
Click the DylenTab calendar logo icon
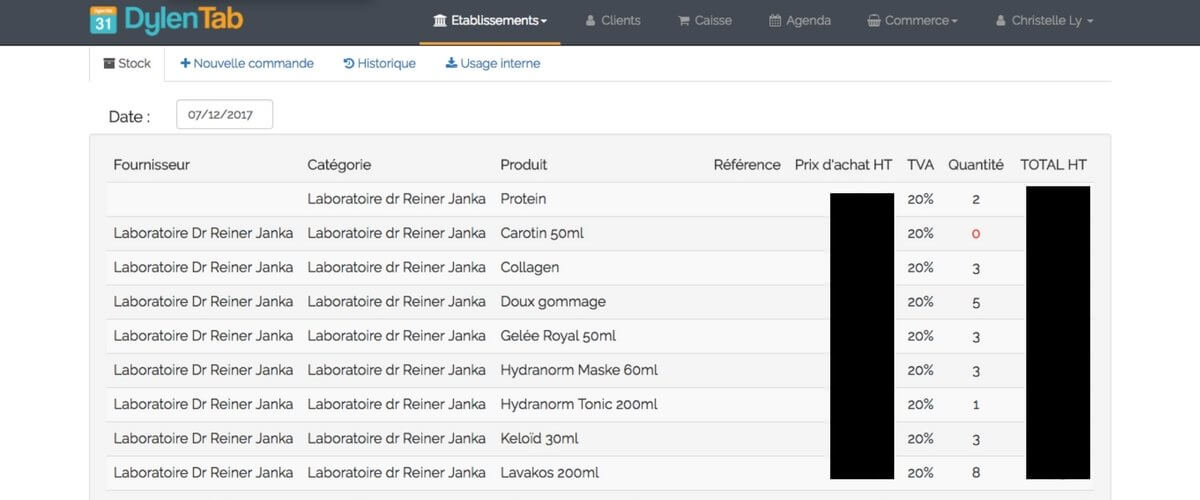(x=101, y=19)
